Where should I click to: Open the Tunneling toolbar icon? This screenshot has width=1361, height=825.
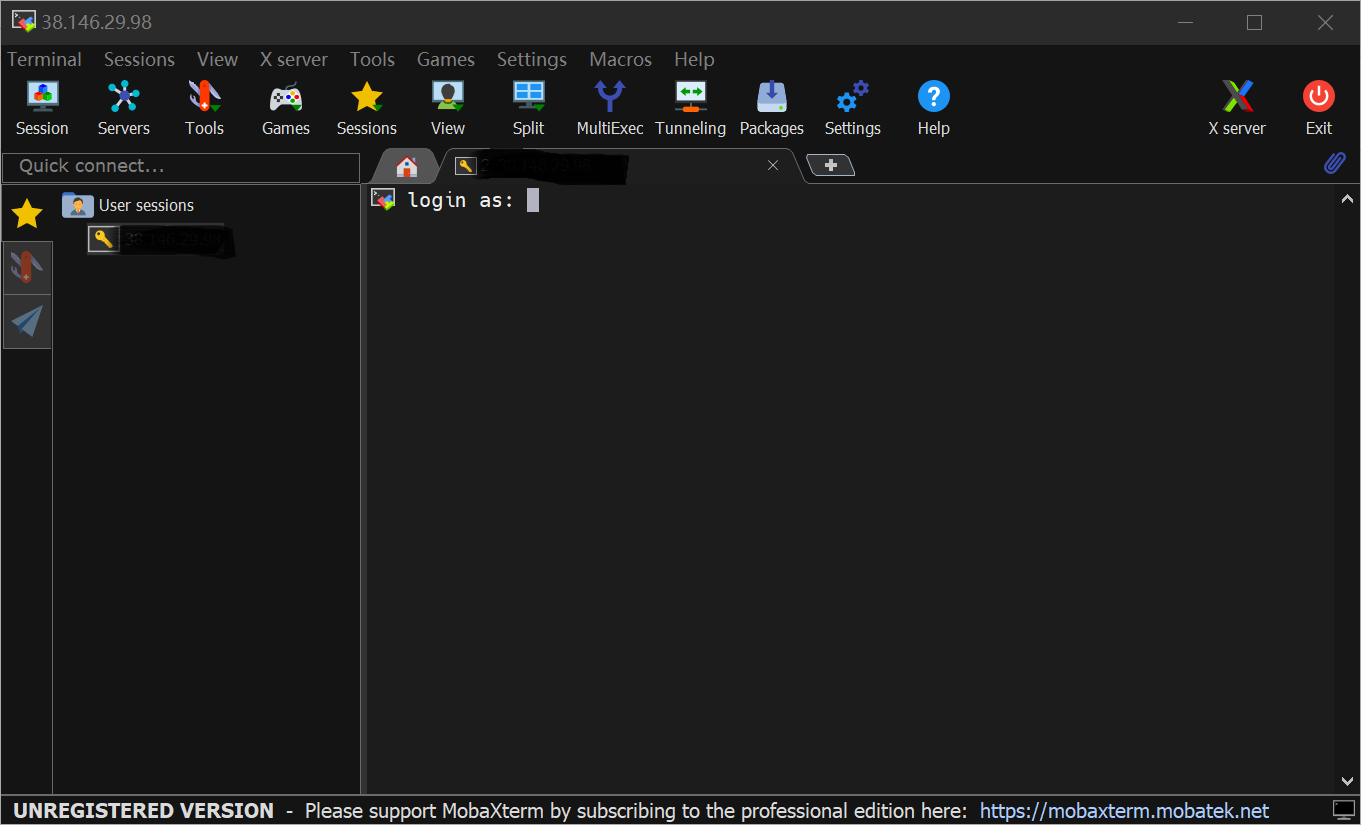690,108
